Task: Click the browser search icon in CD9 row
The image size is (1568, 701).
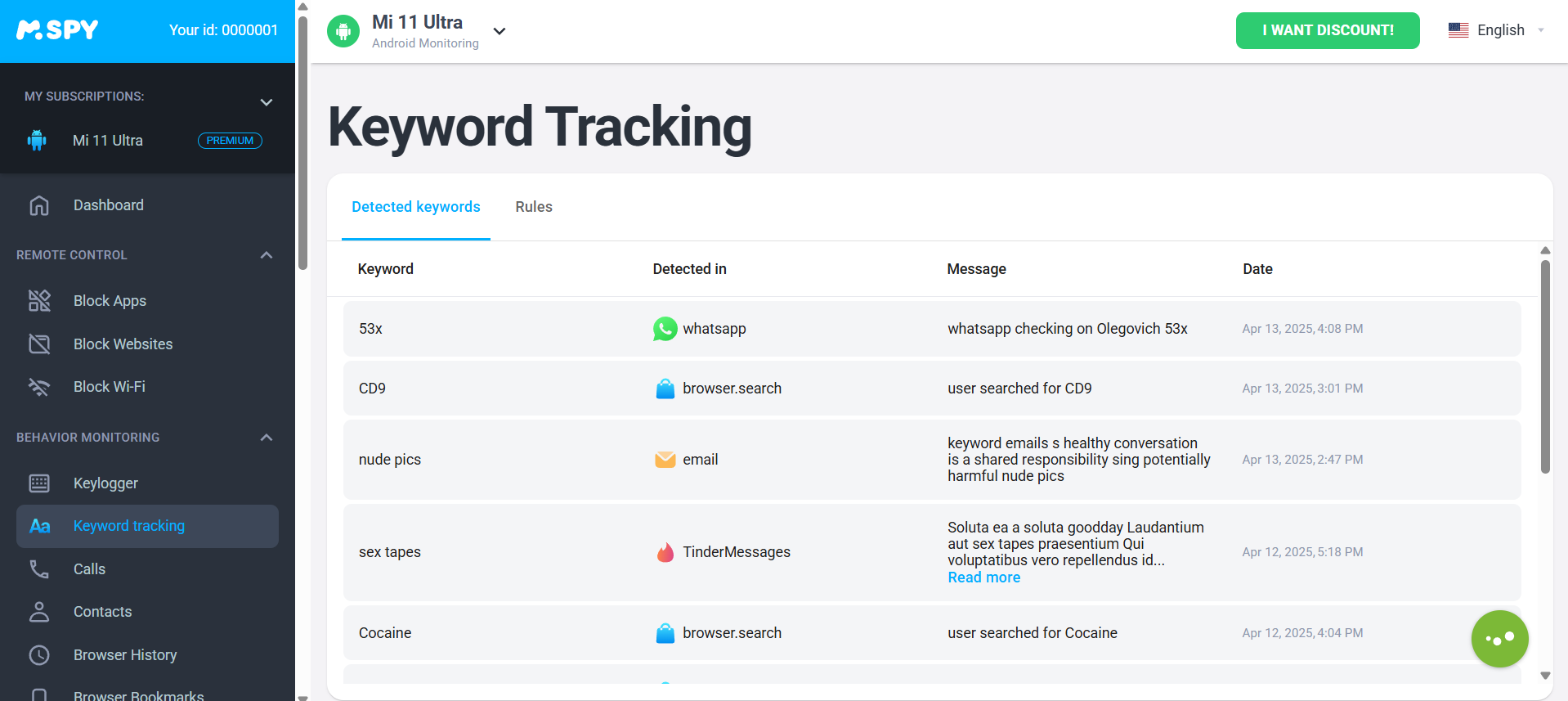Action: pyautogui.click(x=665, y=389)
